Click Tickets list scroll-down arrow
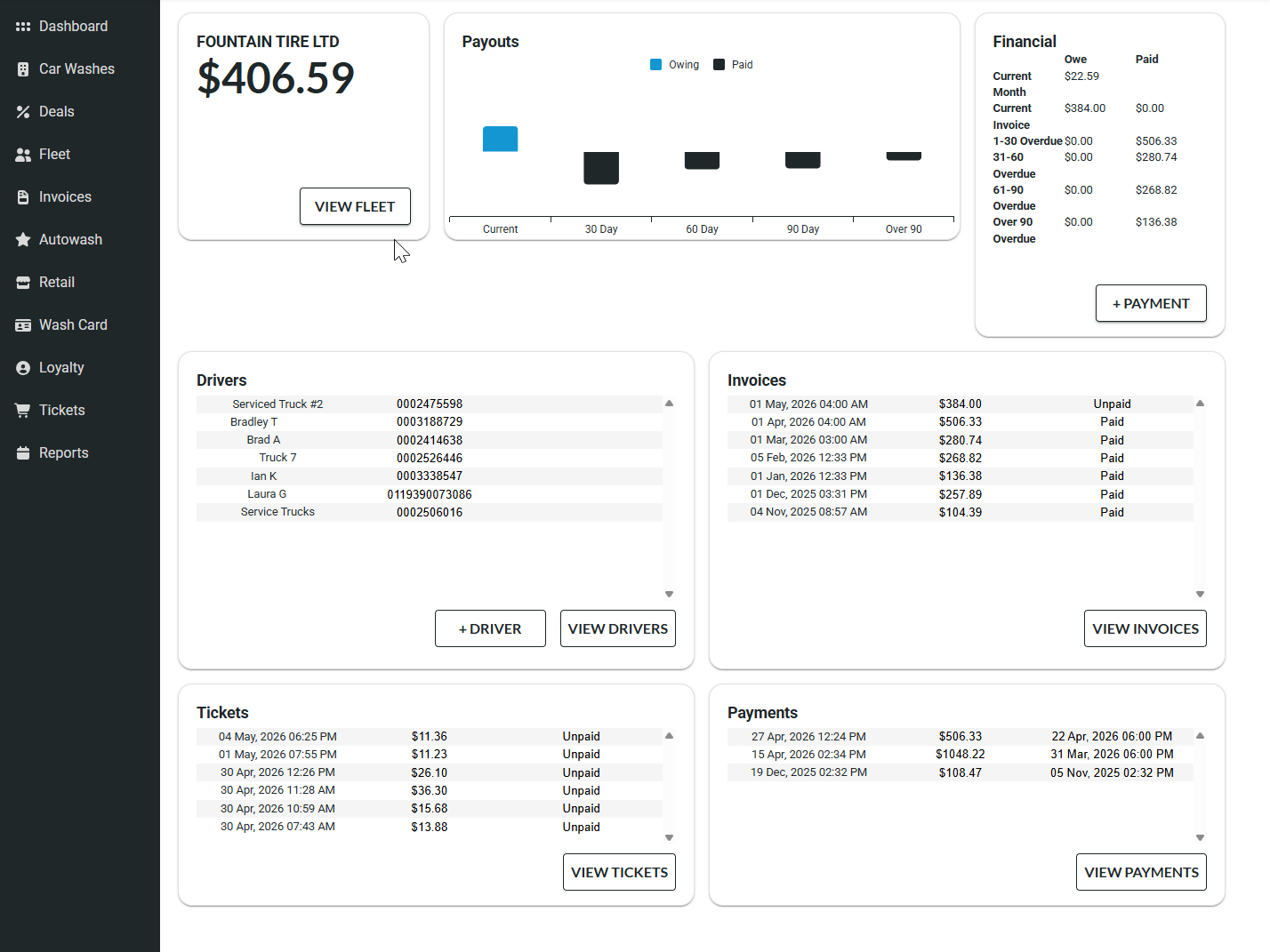The image size is (1270, 952). (669, 837)
